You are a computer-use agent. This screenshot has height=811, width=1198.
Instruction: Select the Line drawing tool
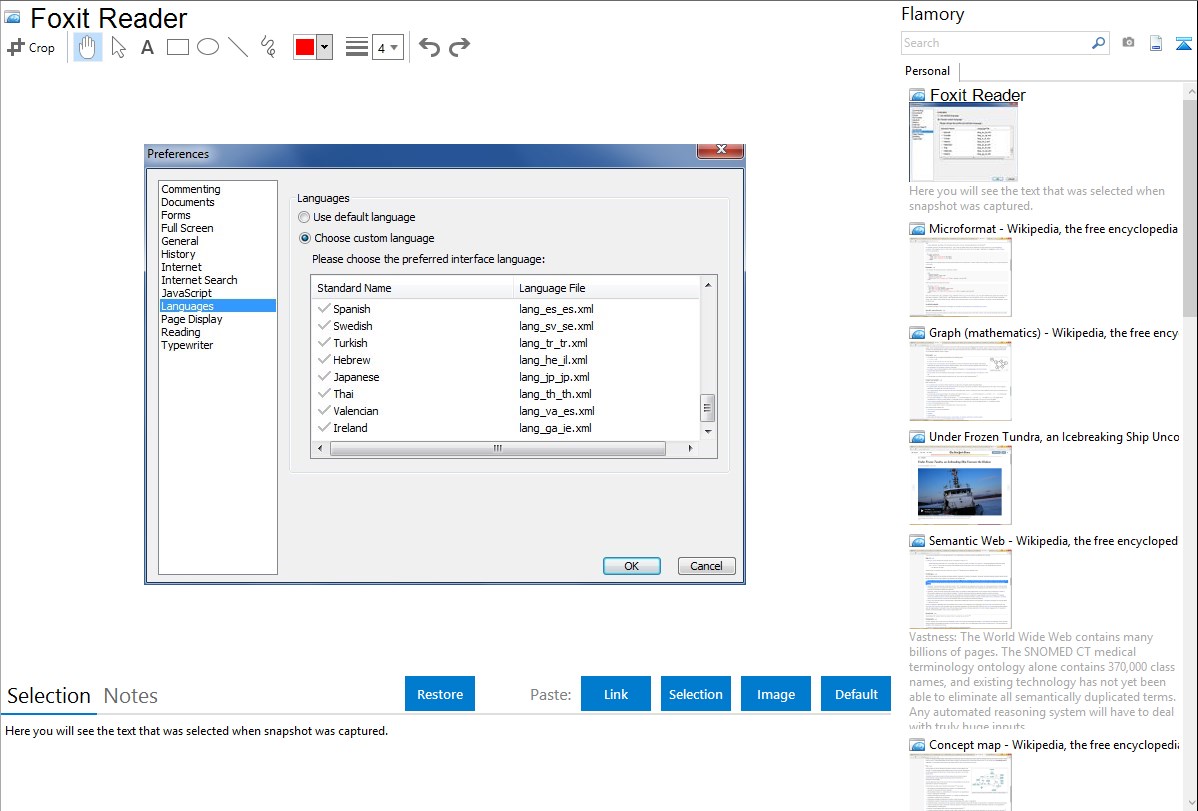tap(238, 47)
